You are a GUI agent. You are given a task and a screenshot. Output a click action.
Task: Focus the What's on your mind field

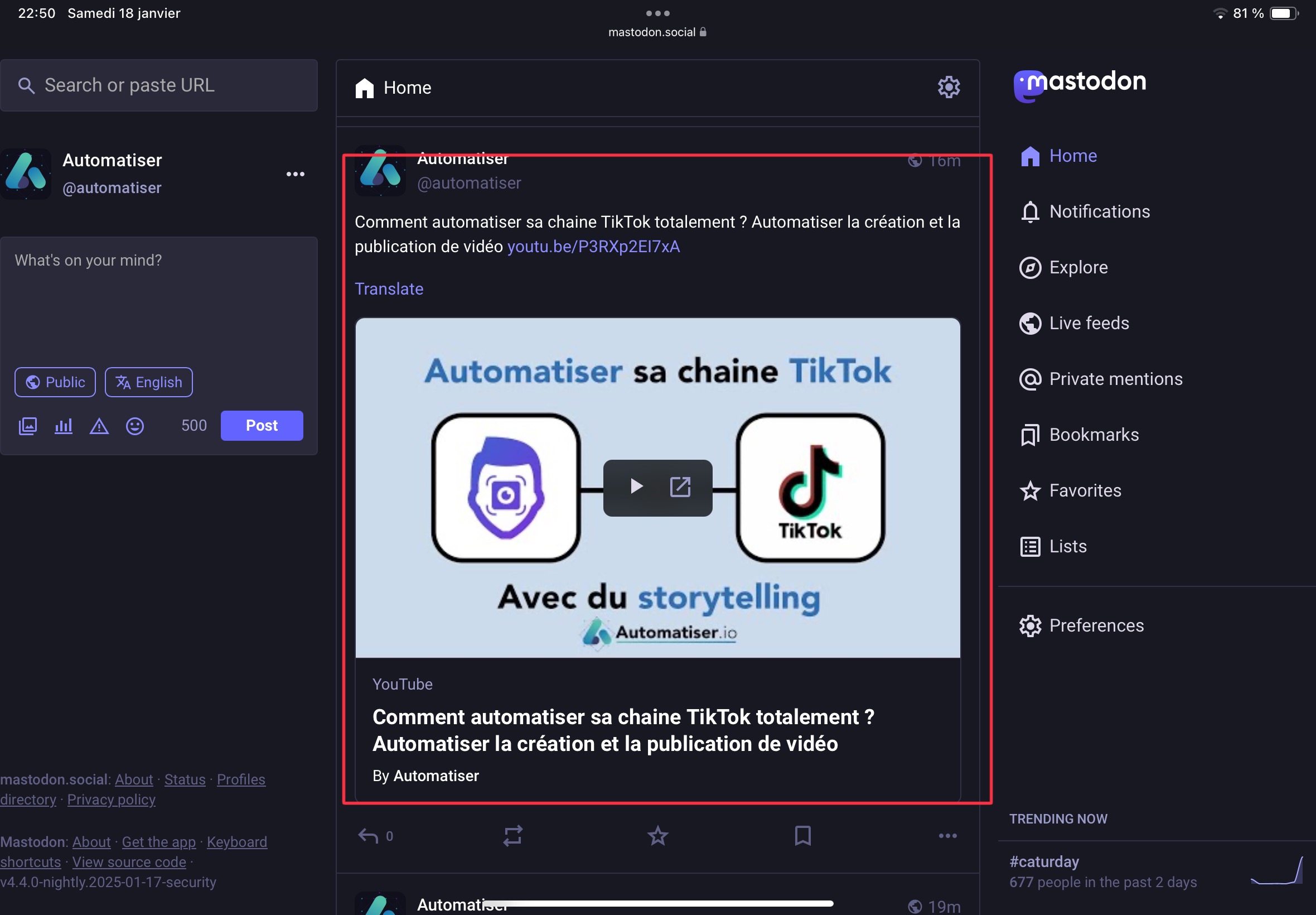[159, 298]
